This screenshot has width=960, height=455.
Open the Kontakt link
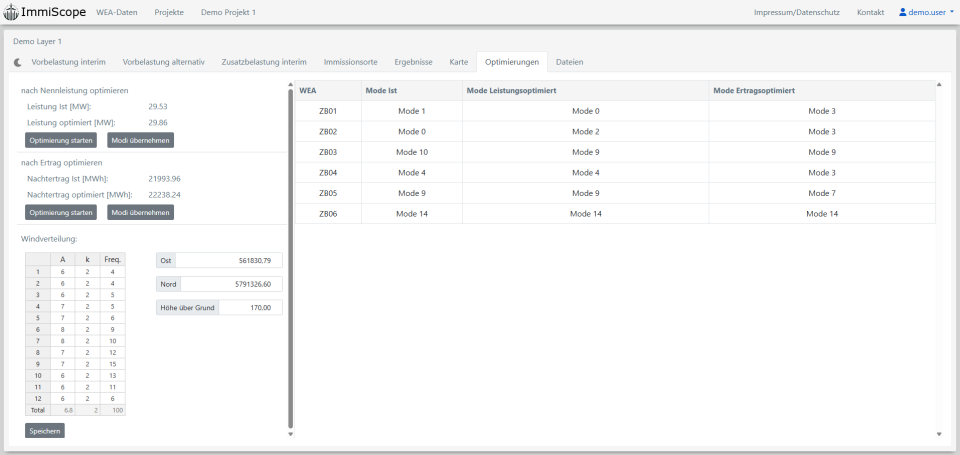pos(871,12)
